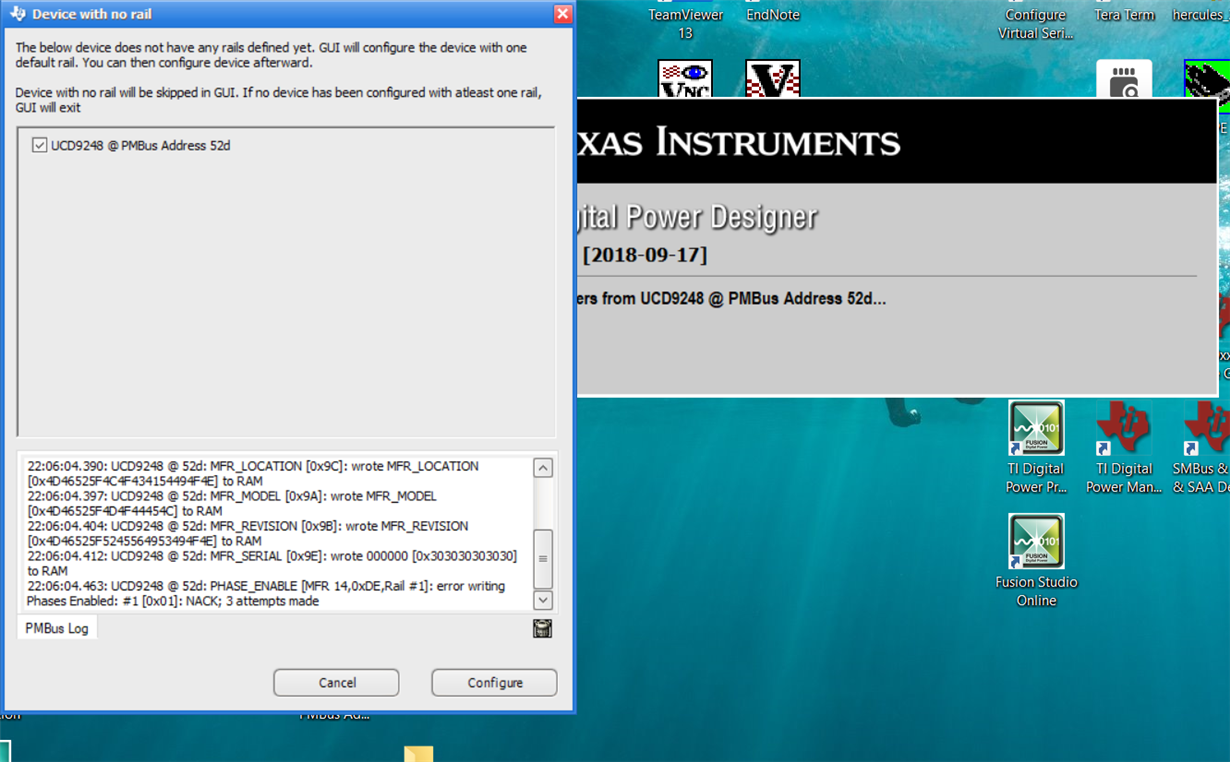Open the TeamViewer 13 desktop shortcut
This screenshot has height=762, width=1230.
pyautogui.click(x=685, y=24)
